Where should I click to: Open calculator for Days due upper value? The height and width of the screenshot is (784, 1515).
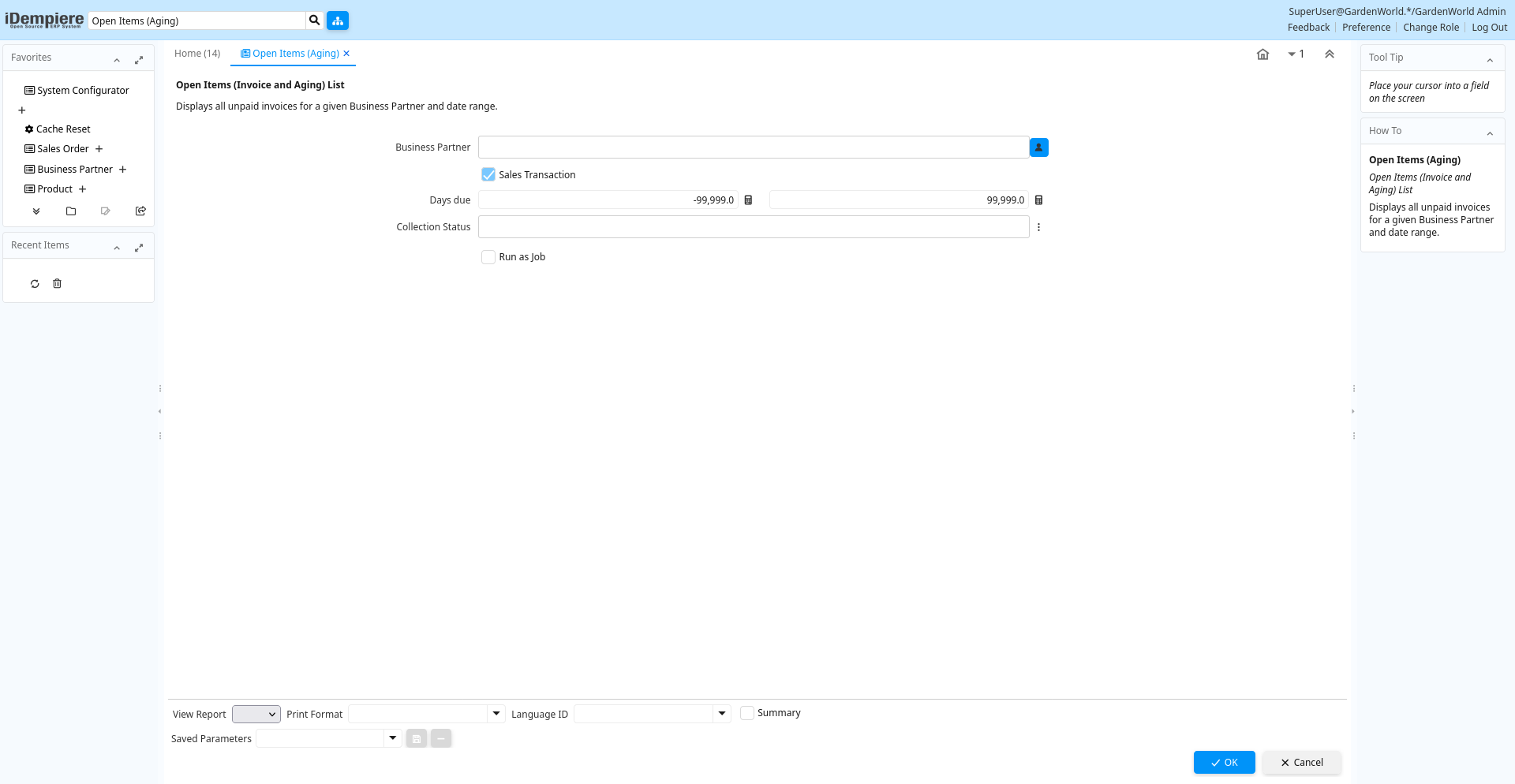1038,200
